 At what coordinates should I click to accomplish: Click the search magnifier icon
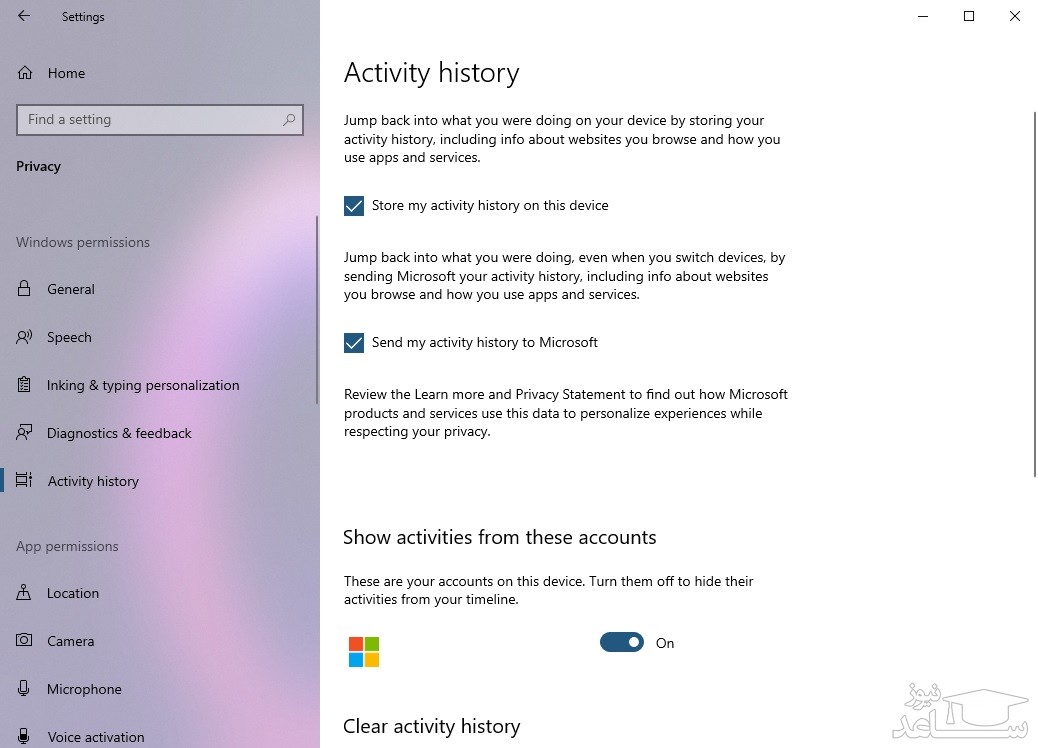point(289,120)
